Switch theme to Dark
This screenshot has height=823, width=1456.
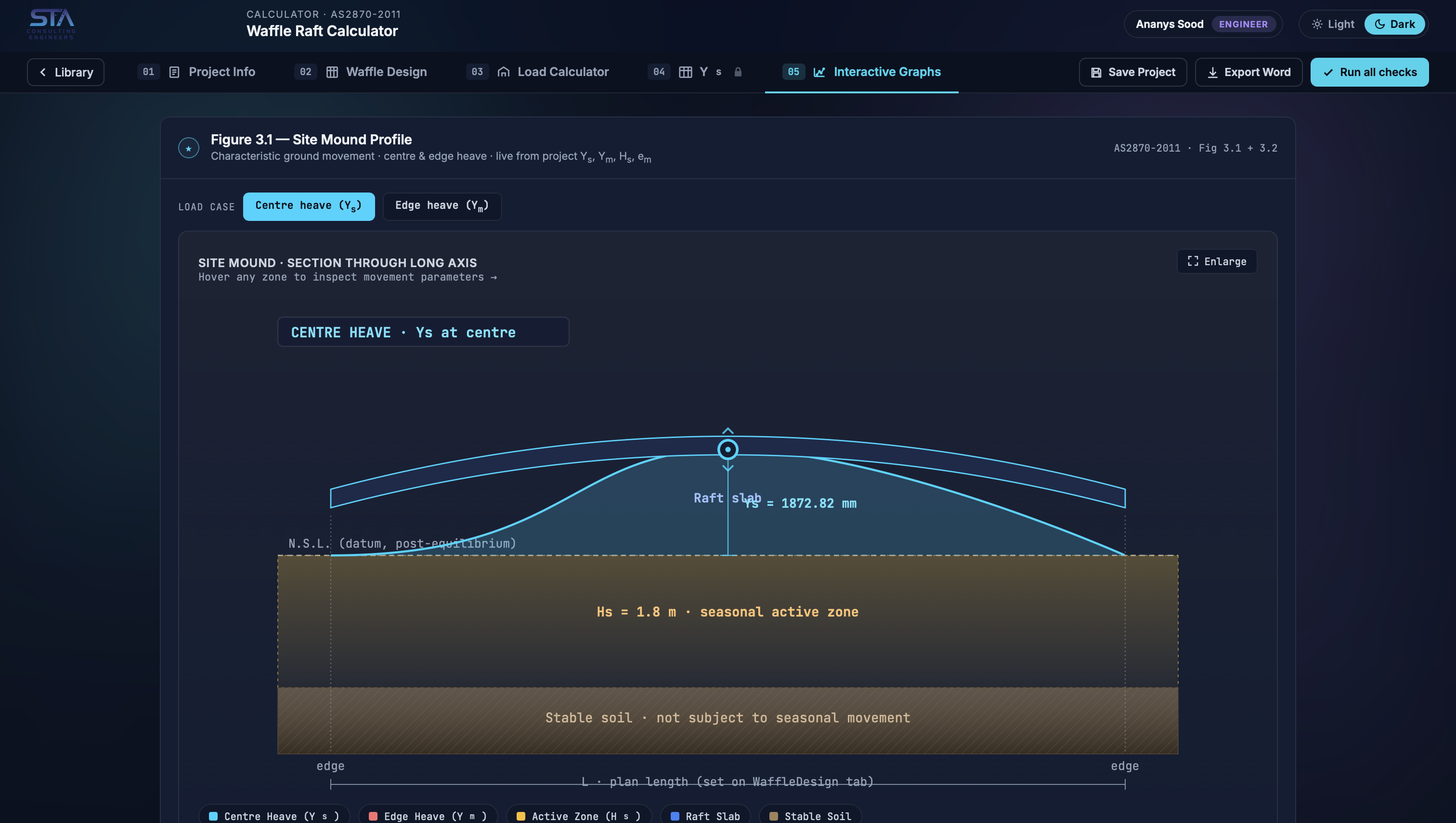point(1394,25)
